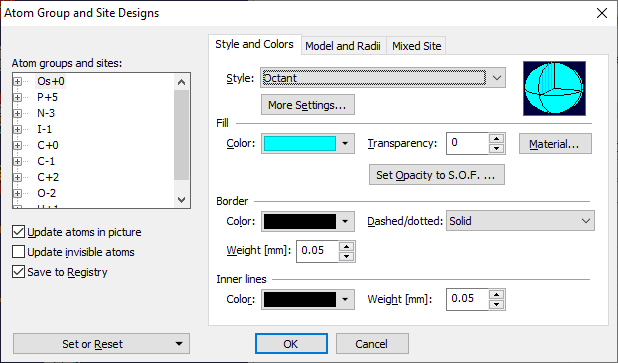Increase Inner lines Weight up arrow
This screenshot has height=363, width=618.
point(496,294)
